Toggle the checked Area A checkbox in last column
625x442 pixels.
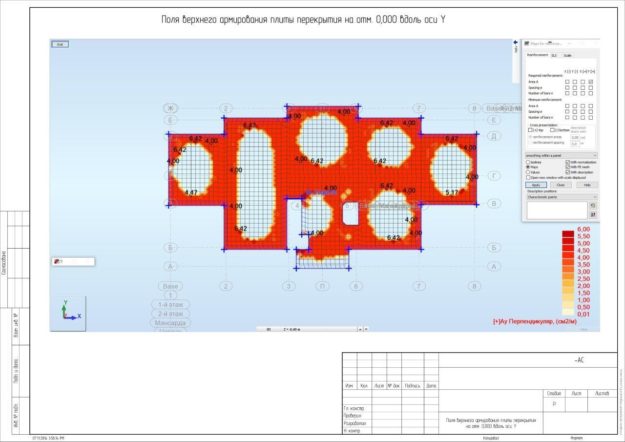[591, 82]
